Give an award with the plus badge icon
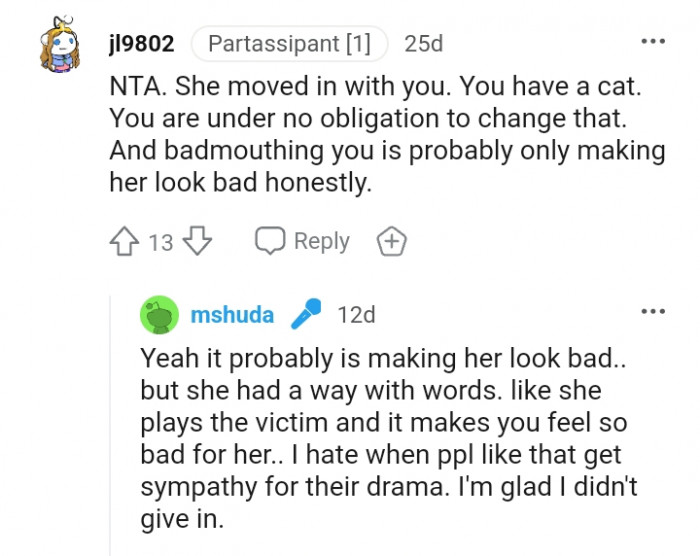The image size is (700, 556). tap(391, 241)
